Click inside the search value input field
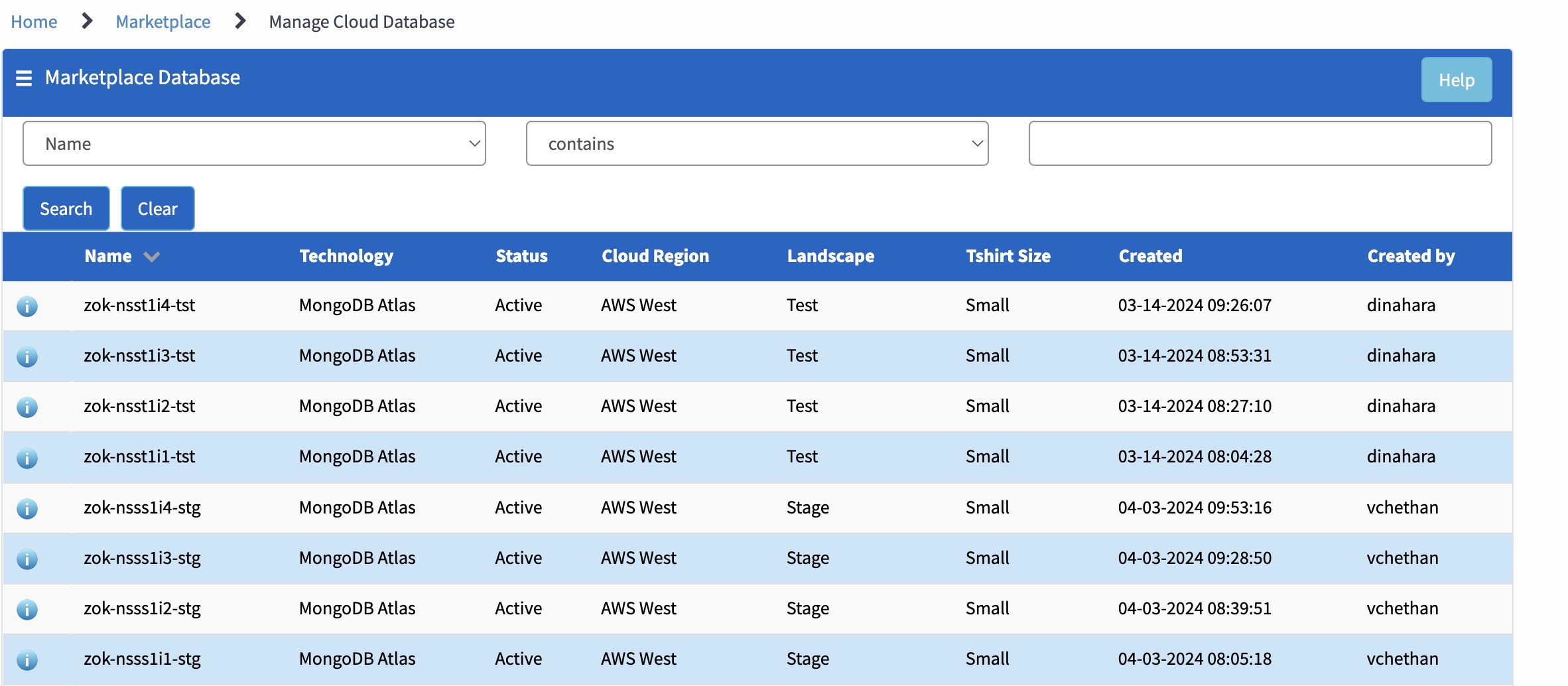 1260,143
